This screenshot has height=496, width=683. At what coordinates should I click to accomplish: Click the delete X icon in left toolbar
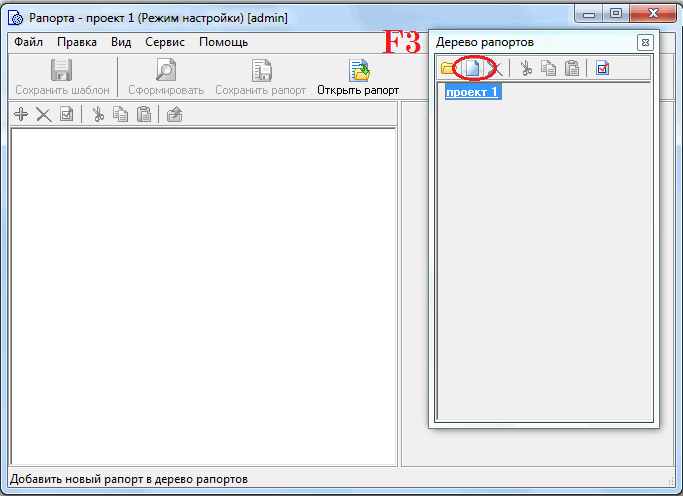pyautogui.click(x=44, y=115)
